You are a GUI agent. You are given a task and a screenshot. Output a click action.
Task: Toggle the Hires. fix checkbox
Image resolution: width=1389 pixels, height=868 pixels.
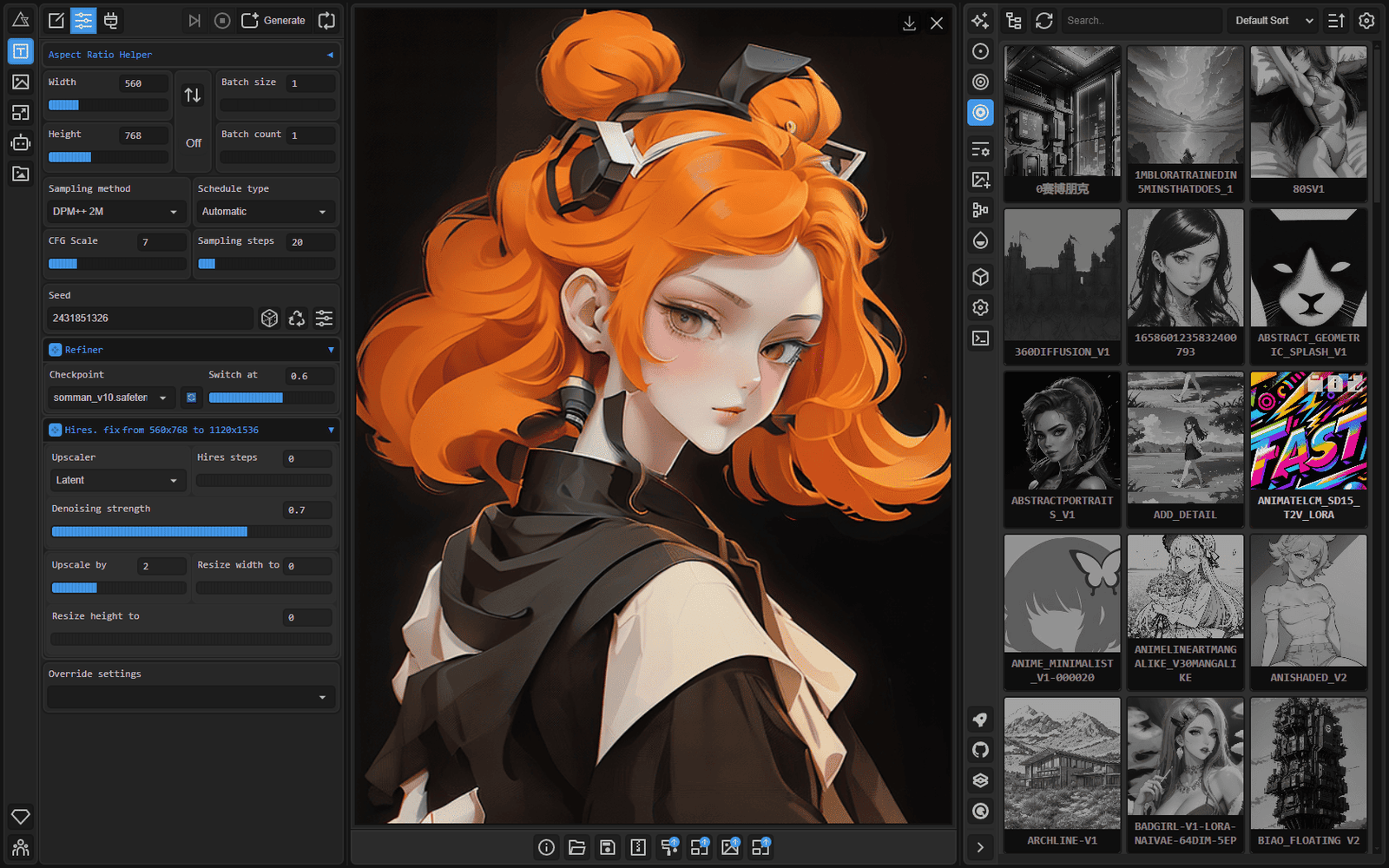point(55,430)
